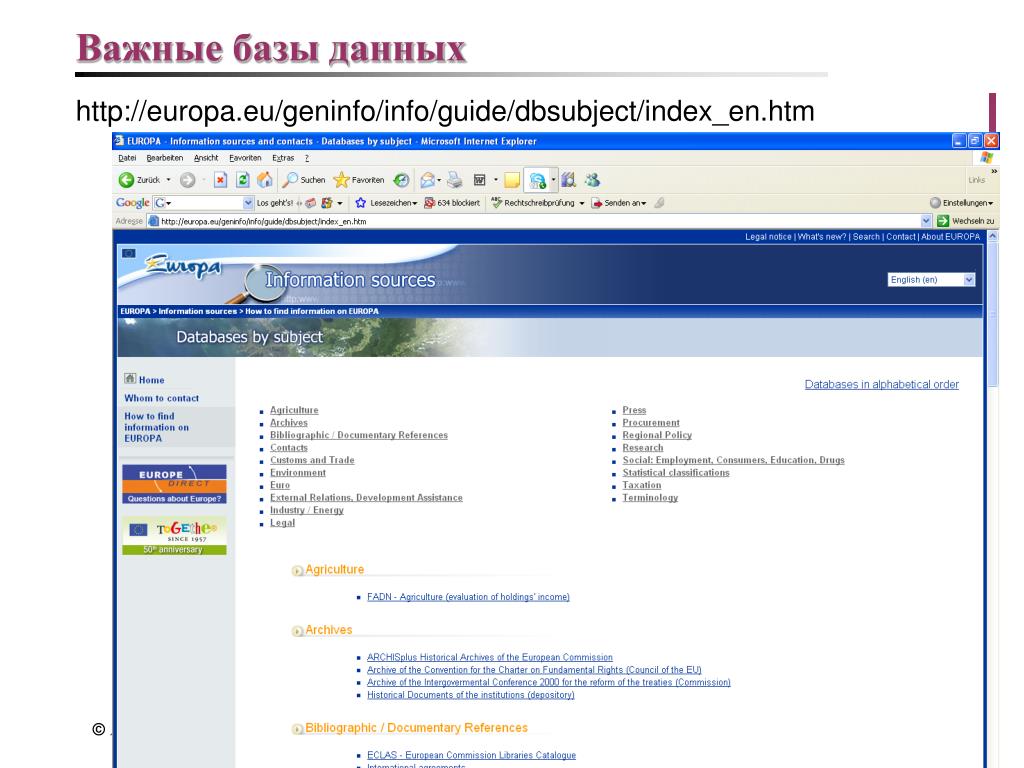Click Information sources breadcrumb link

pyautogui.click(x=198, y=312)
